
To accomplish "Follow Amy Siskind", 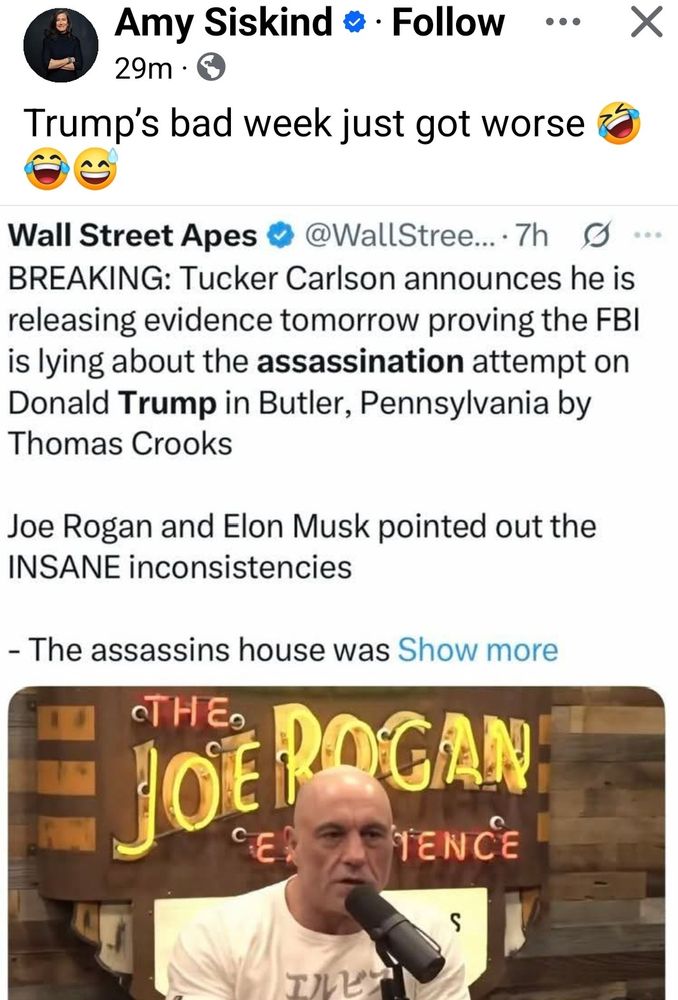I will 447,21.
